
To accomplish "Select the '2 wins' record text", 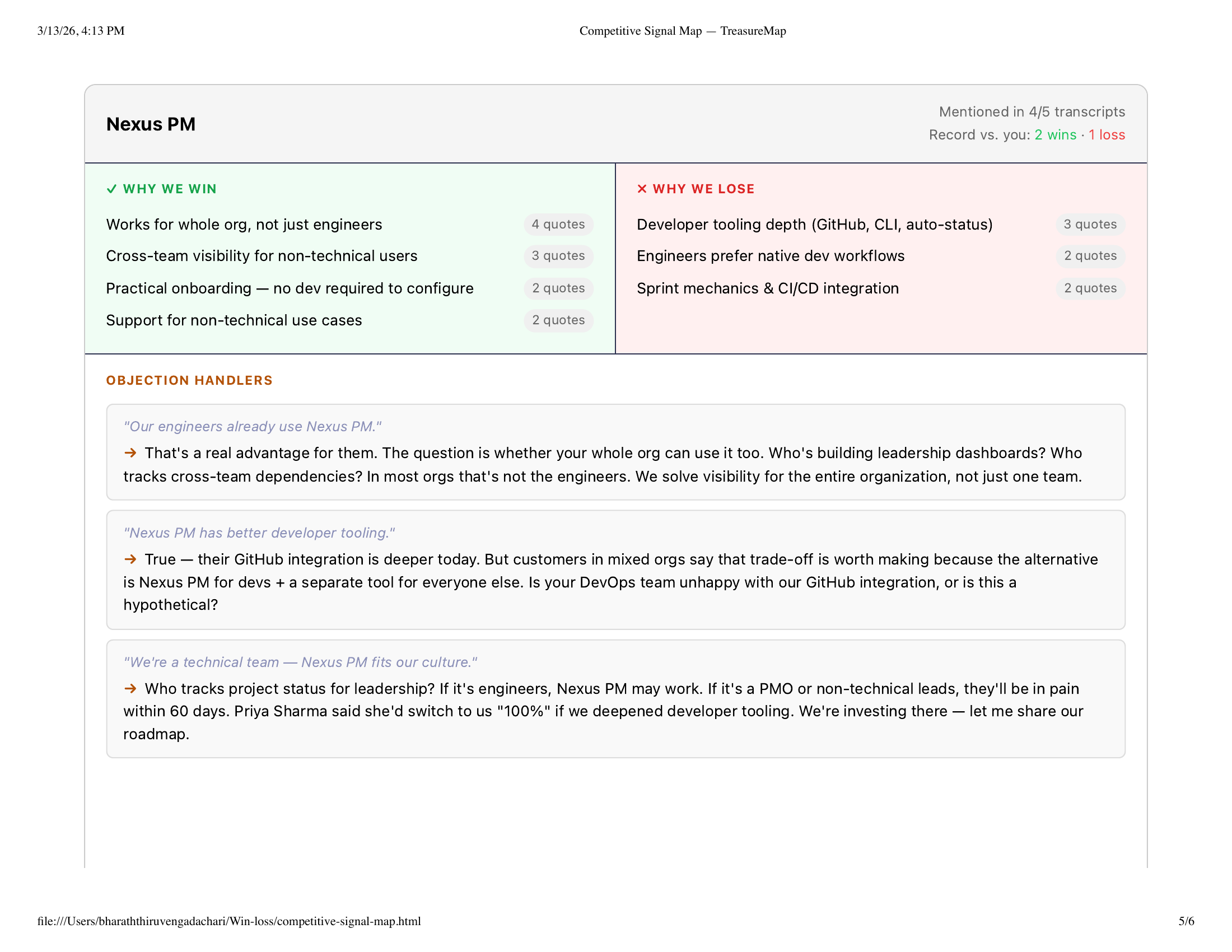I will click(x=1056, y=135).
